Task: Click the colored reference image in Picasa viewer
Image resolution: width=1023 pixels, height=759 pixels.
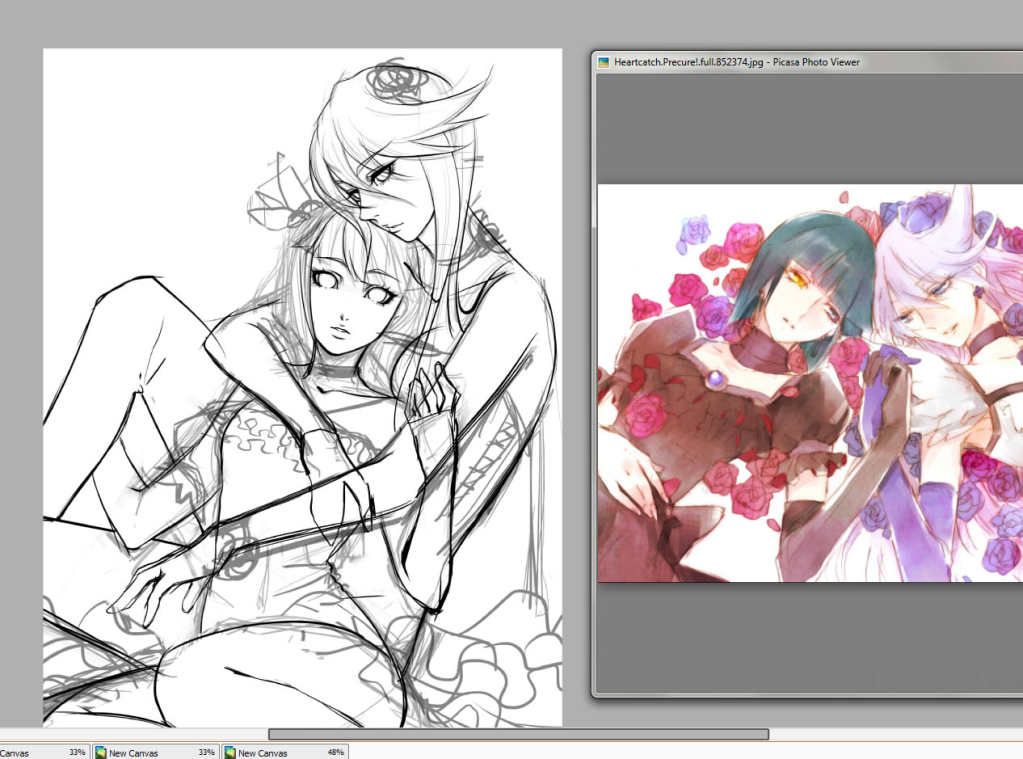Action: [x=810, y=383]
